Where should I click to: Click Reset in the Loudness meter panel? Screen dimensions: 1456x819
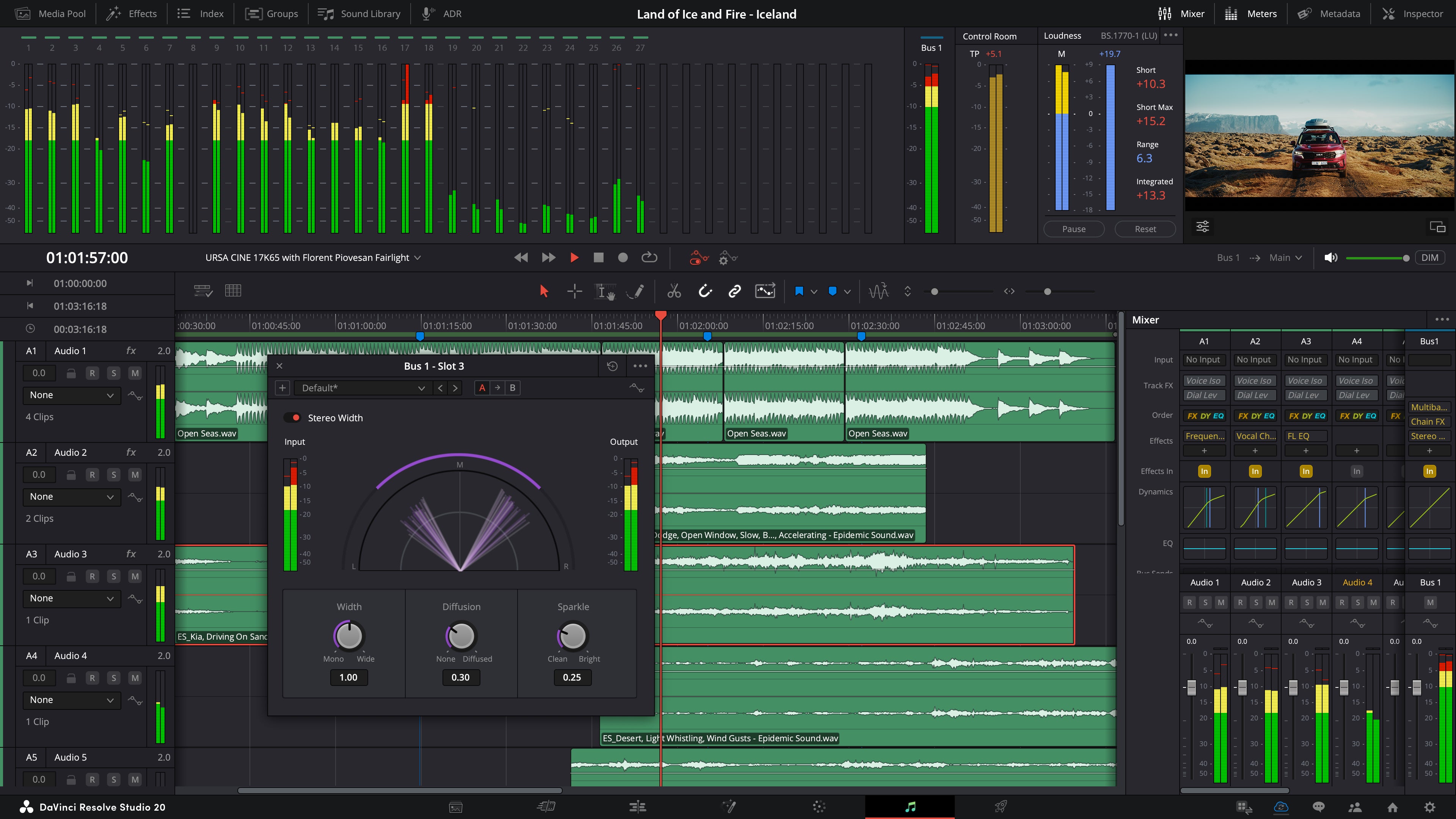click(x=1145, y=228)
